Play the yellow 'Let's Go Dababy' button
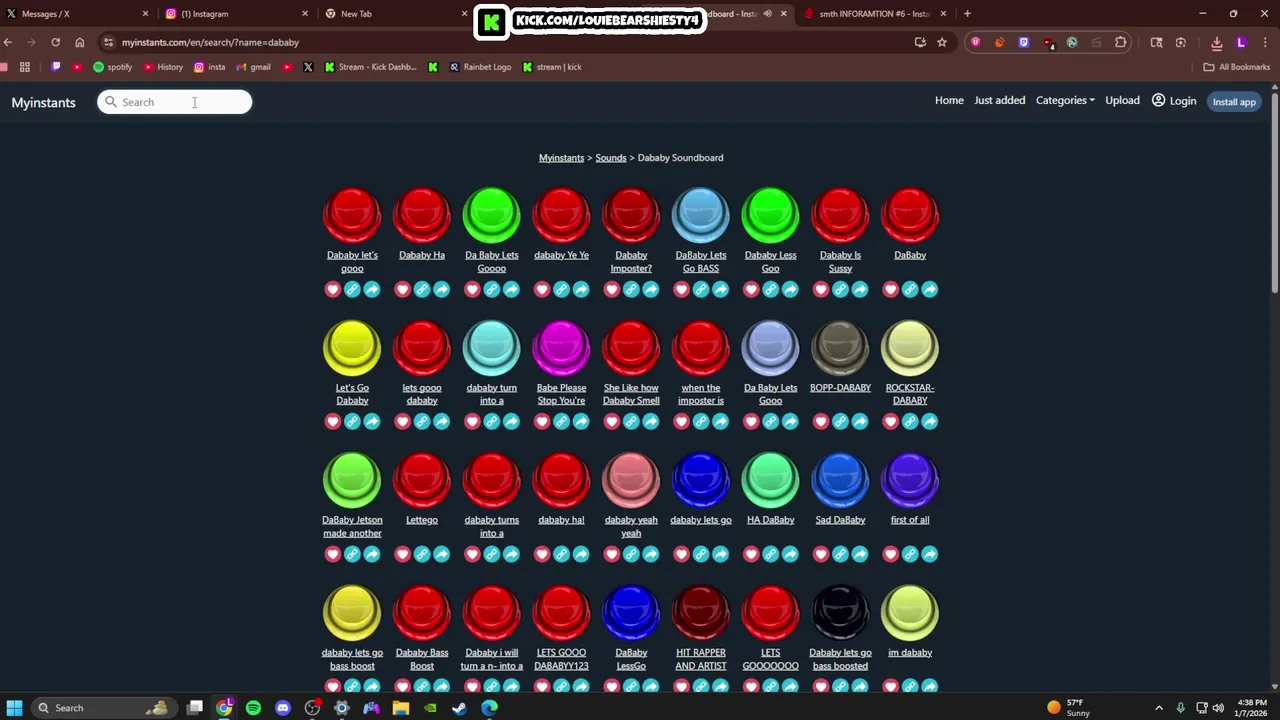Screen dimensions: 1280x720 352,347
